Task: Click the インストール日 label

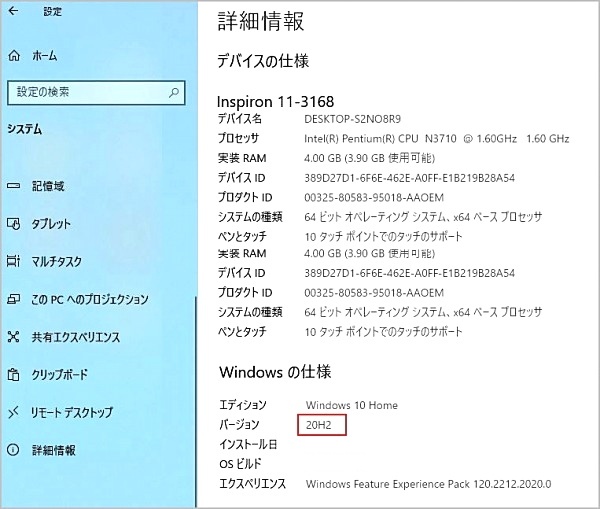Action: (248, 444)
